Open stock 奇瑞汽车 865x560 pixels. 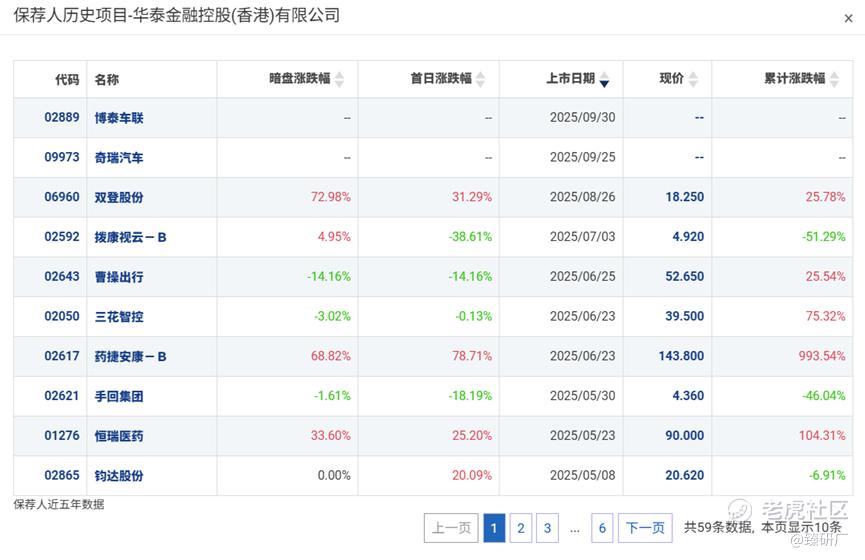[x=119, y=158]
